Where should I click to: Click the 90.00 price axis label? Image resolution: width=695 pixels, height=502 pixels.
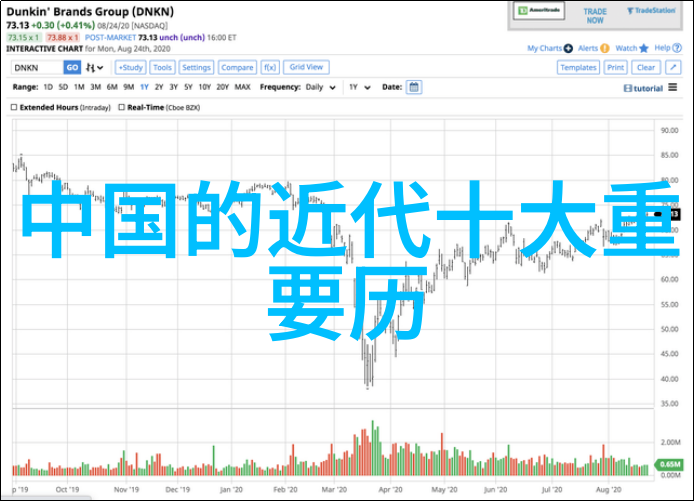[x=669, y=130]
